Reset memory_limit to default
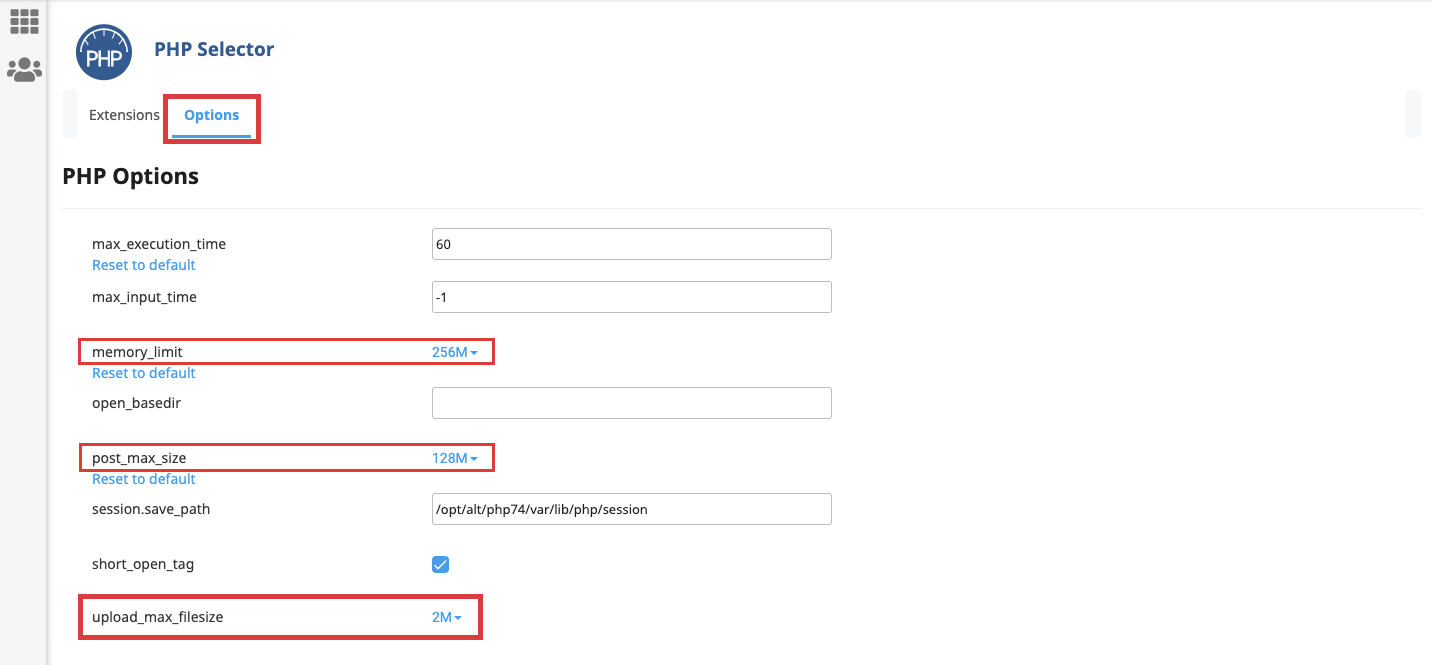1432x665 pixels. point(143,373)
